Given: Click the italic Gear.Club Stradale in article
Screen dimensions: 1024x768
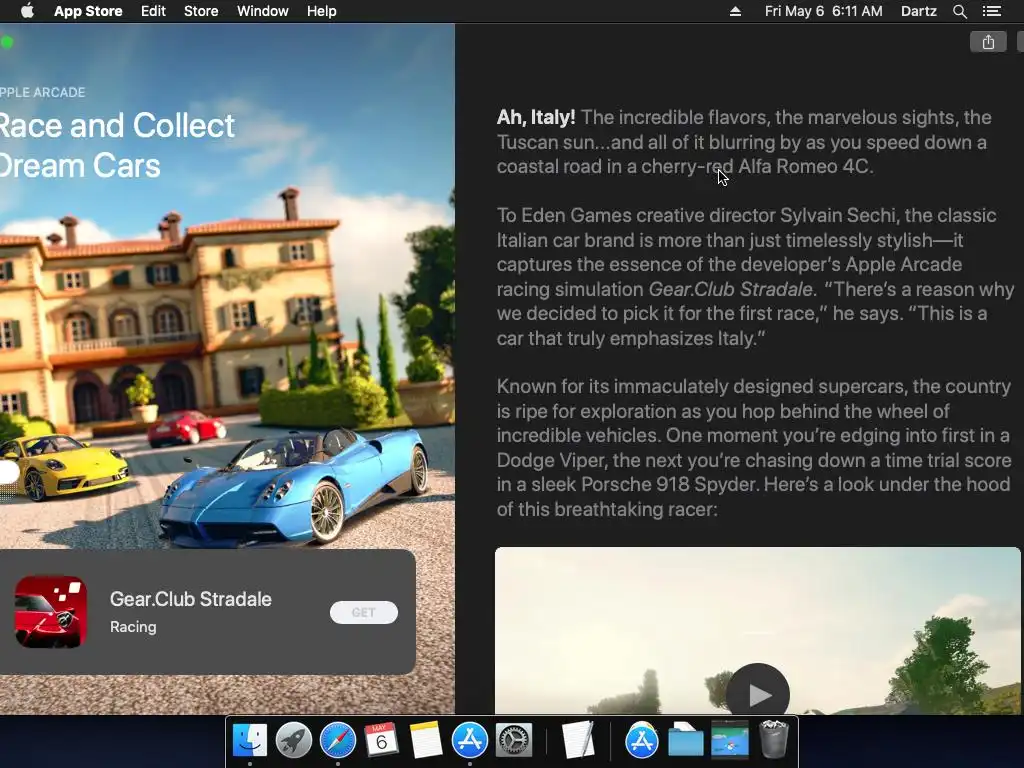Looking at the screenshot, I should 730,289.
